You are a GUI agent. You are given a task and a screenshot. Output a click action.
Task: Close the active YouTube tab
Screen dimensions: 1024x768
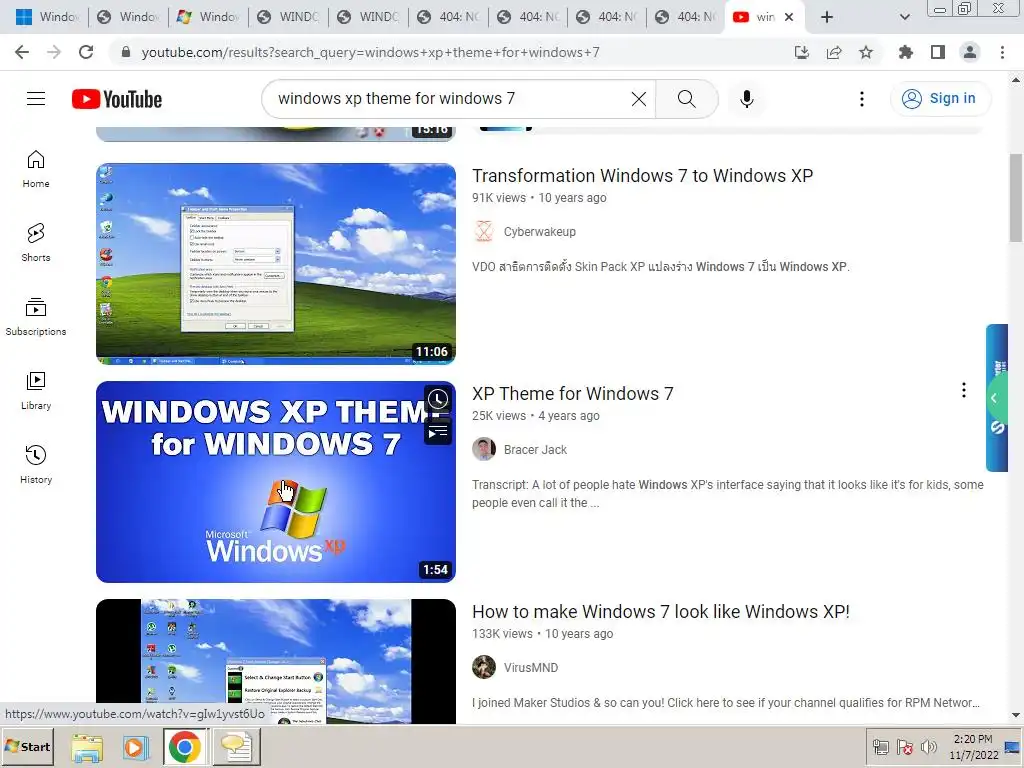tap(789, 18)
